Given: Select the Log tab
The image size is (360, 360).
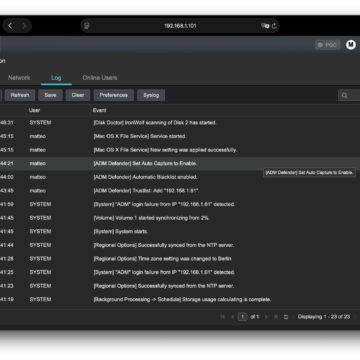Looking at the screenshot, I should [x=56, y=78].
